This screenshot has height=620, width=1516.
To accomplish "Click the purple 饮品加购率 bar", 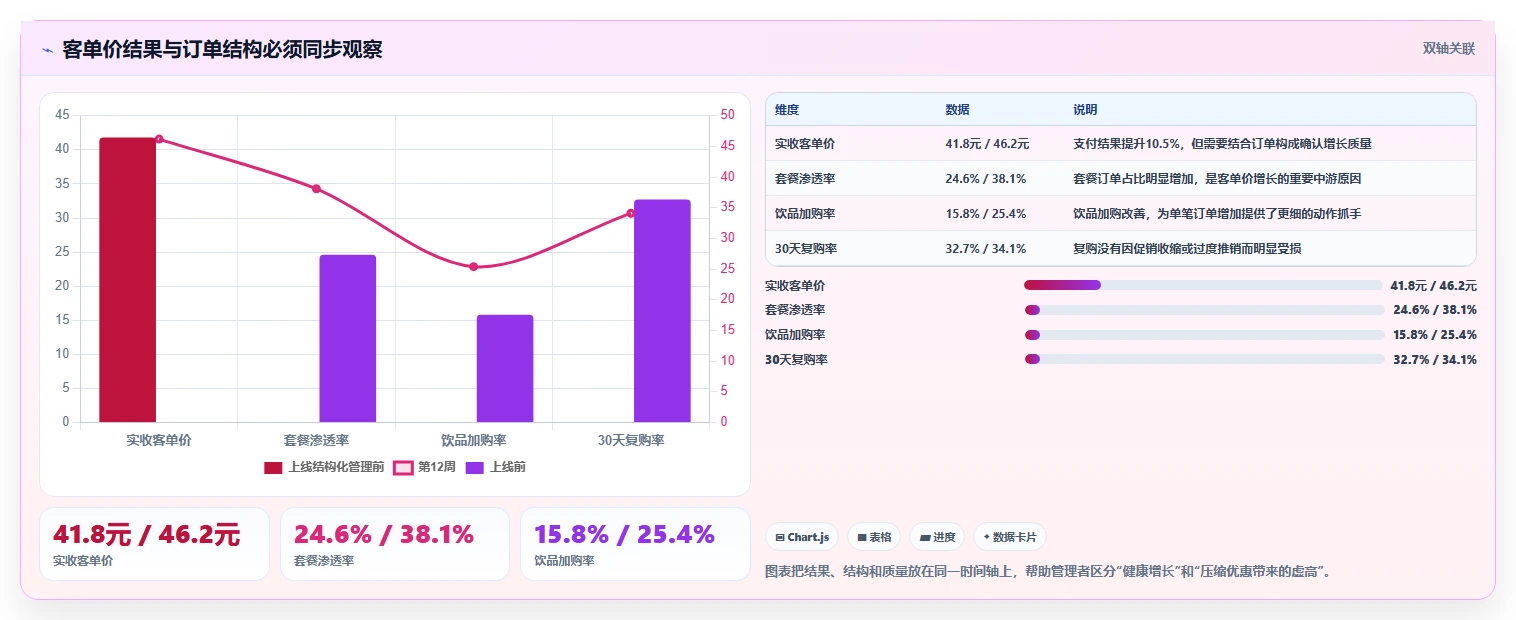I will click(x=505, y=368).
